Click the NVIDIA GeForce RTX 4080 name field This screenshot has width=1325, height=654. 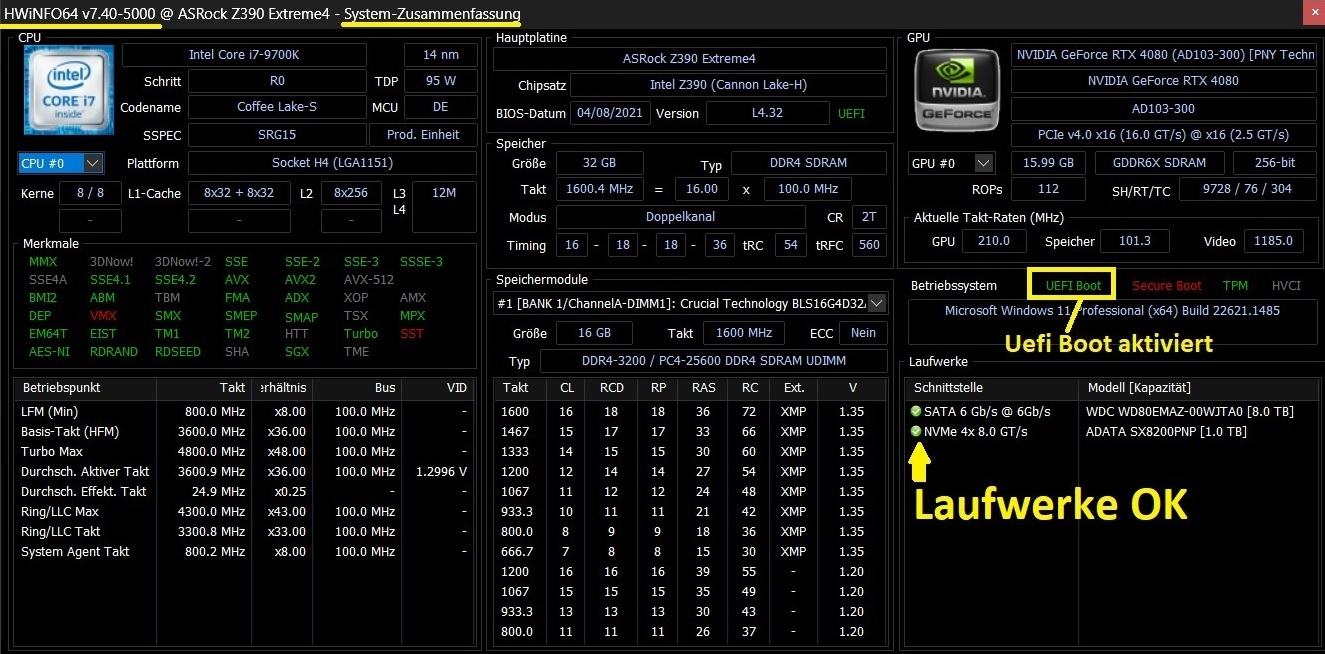(1163, 81)
